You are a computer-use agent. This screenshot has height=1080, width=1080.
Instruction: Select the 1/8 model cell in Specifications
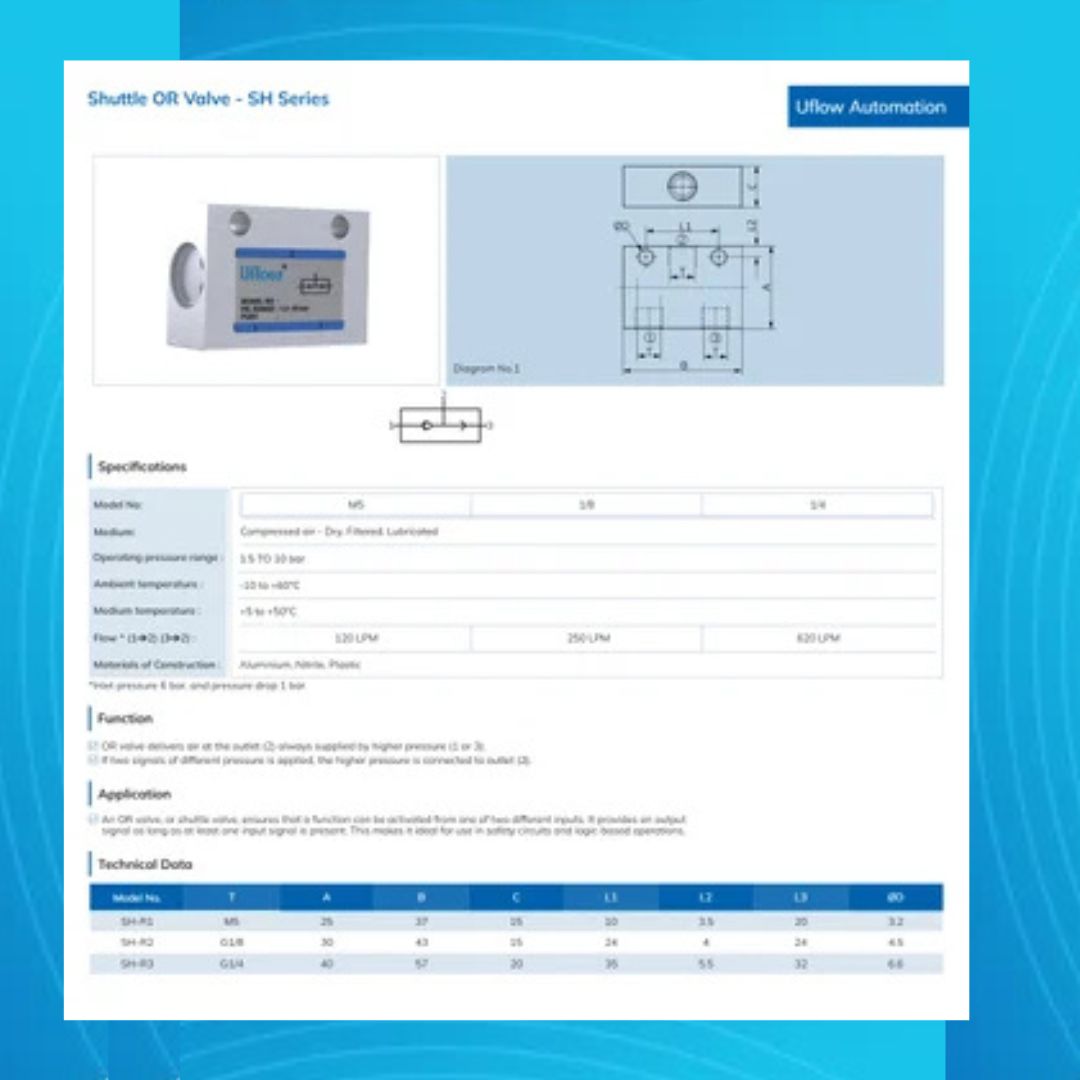click(586, 505)
